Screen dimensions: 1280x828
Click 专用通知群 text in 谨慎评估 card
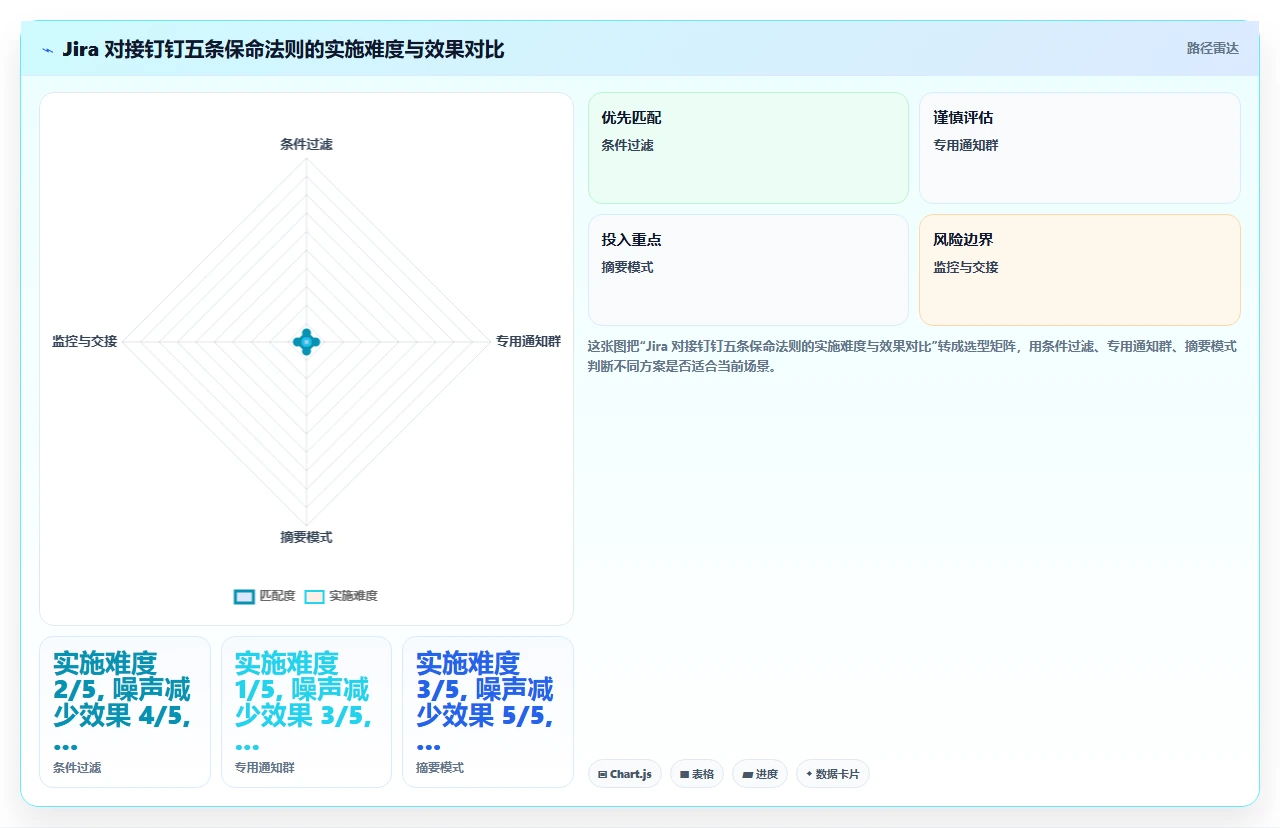point(966,145)
